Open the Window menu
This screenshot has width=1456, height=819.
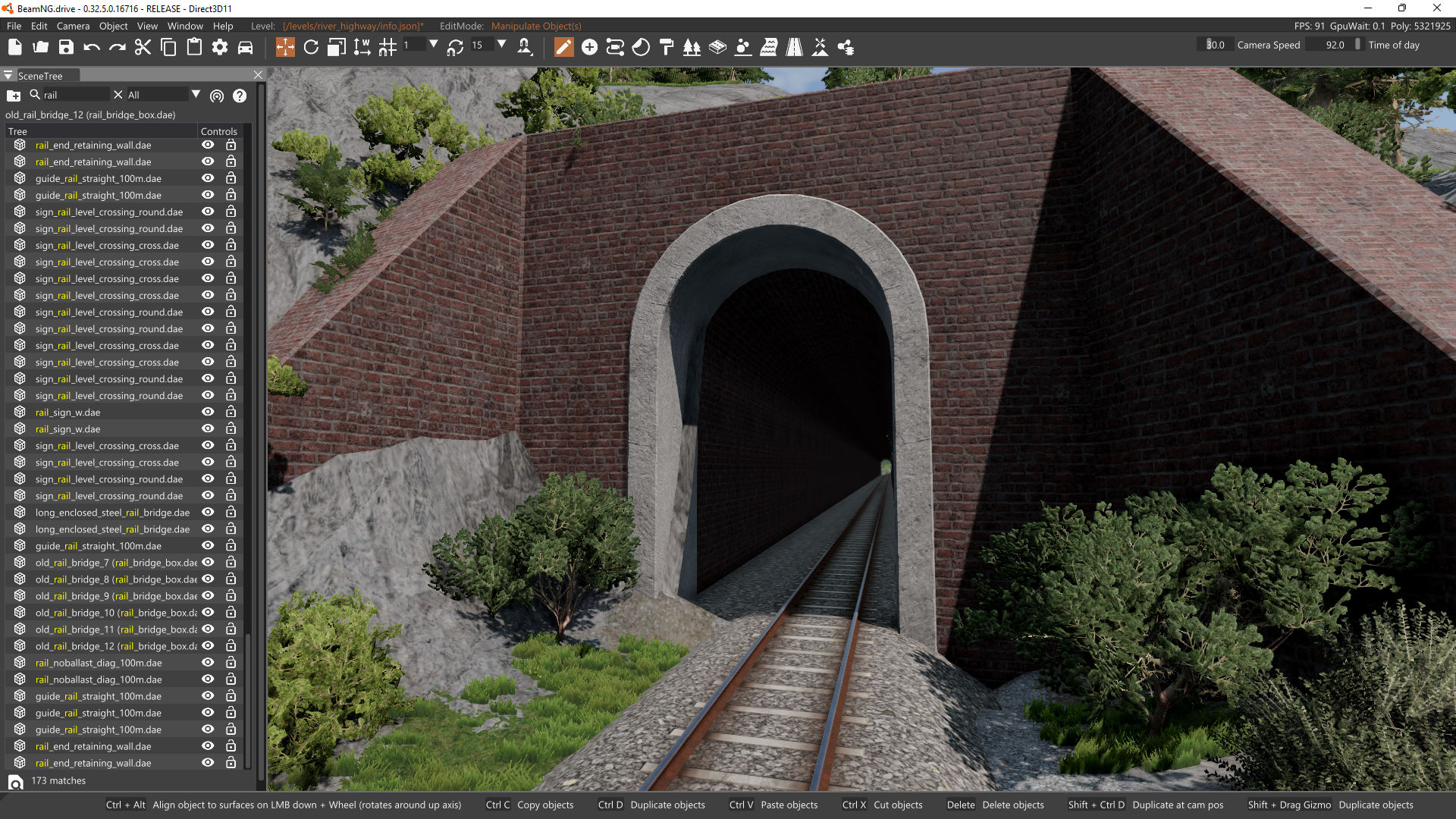[185, 26]
